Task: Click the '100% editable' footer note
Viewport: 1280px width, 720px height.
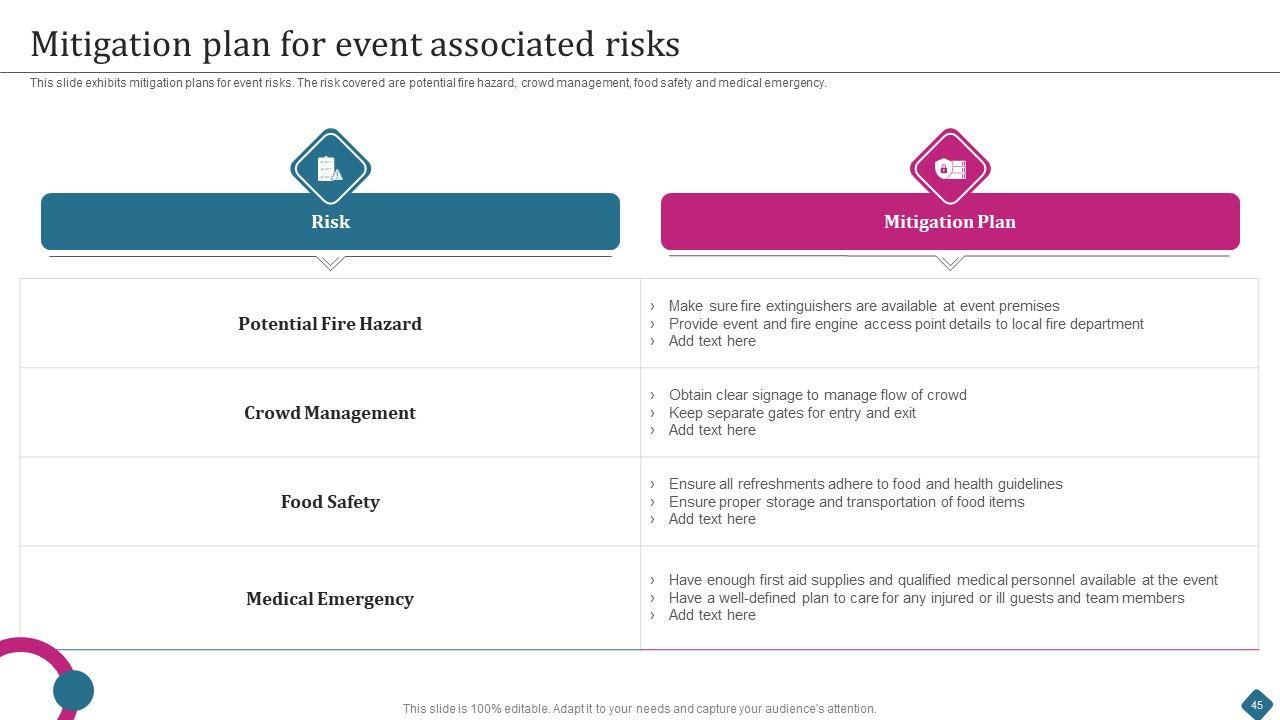Action: 640,709
